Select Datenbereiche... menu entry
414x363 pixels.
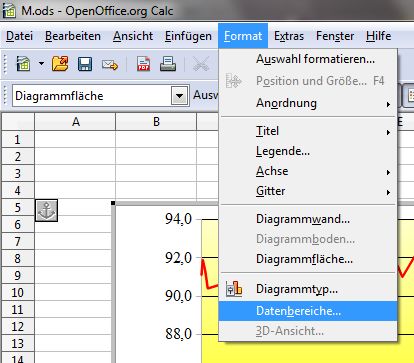tap(308, 311)
